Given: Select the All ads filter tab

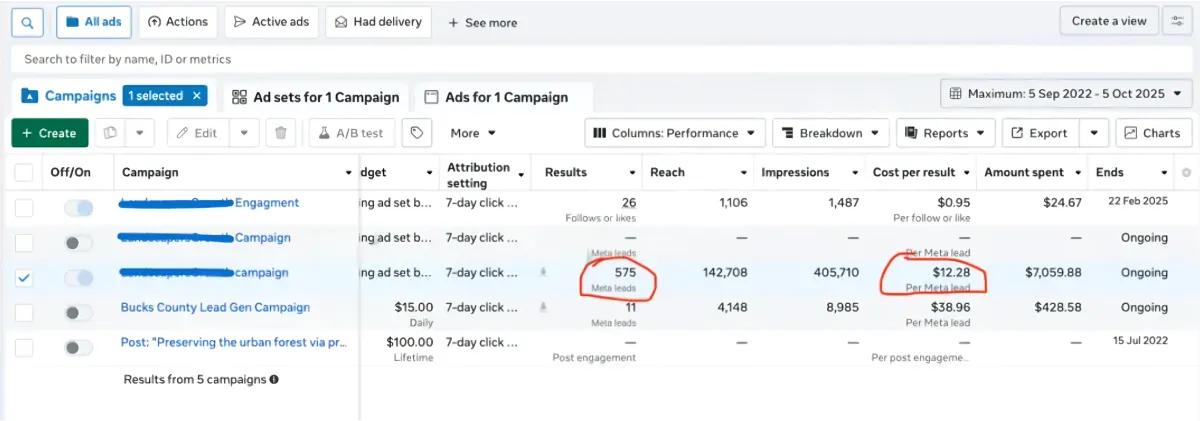Looking at the screenshot, I should point(93,21).
